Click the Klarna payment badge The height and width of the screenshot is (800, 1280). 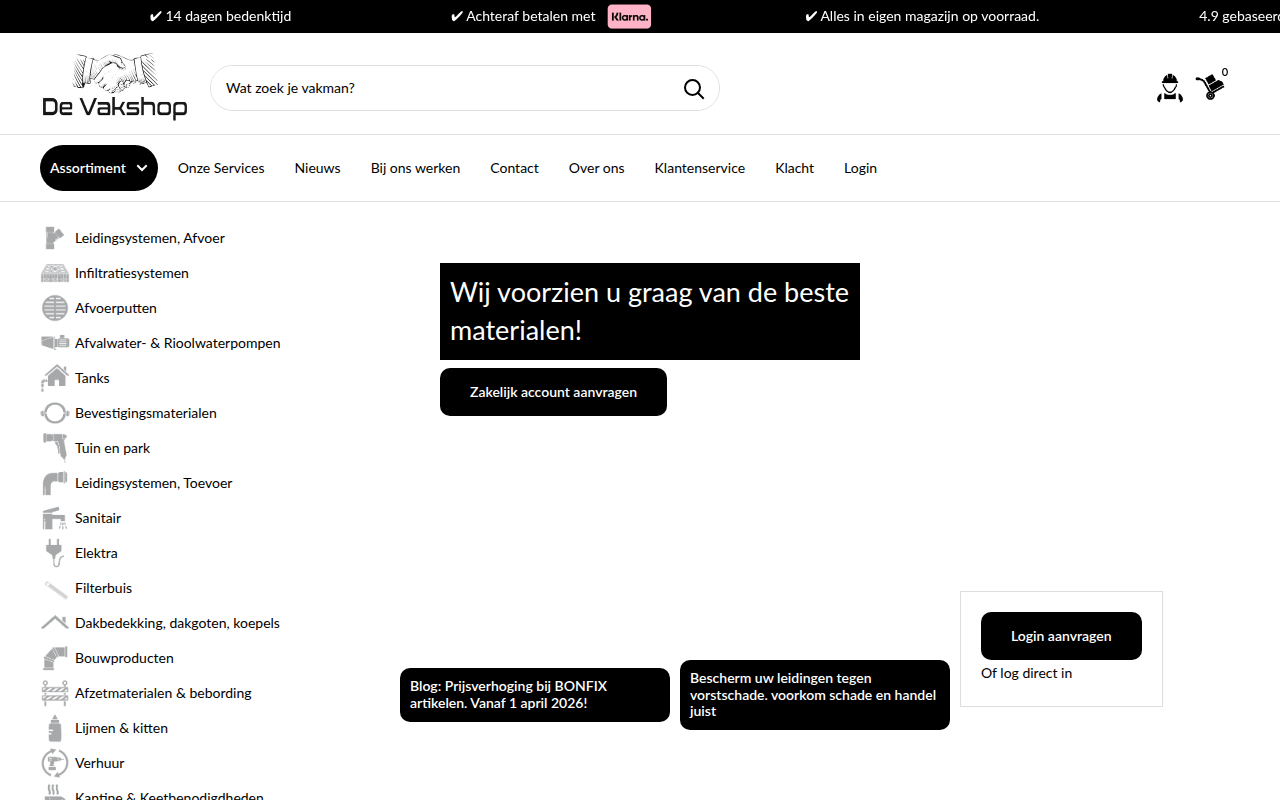pos(629,16)
